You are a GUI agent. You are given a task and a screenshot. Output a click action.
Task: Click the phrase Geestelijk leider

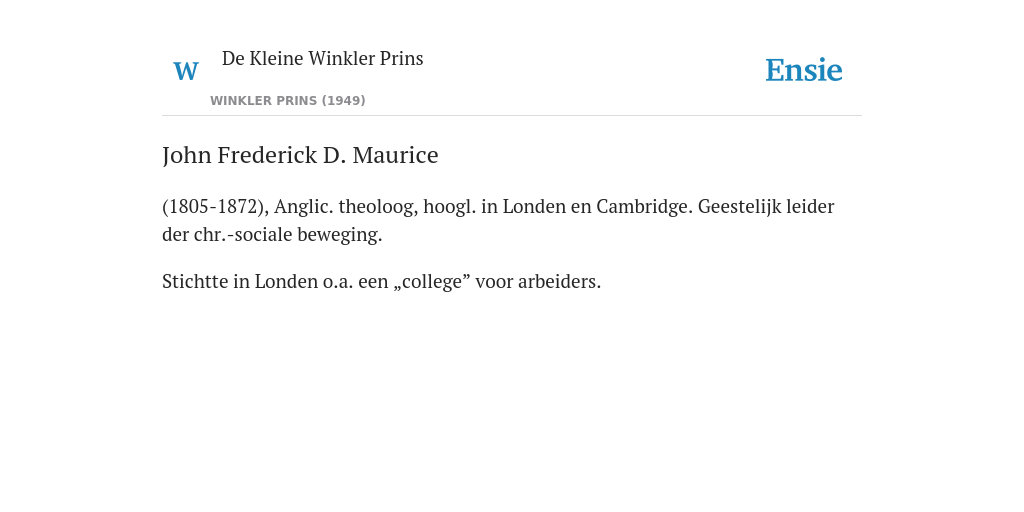(766, 206)
